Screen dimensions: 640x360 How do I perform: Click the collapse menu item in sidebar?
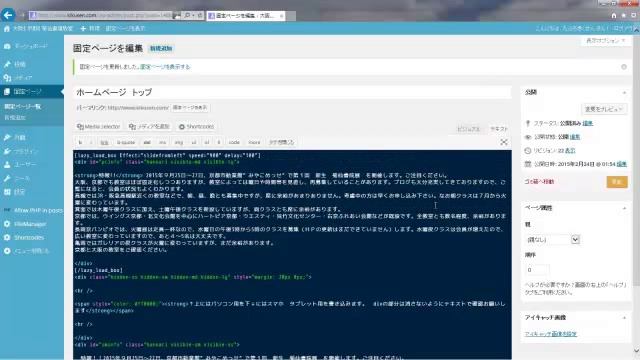coord(27,251)
